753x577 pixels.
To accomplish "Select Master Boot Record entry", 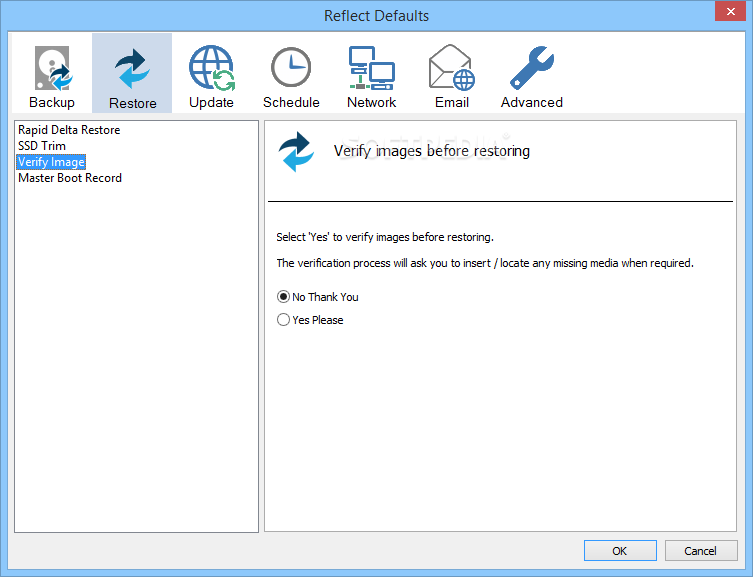I will 70,178.
